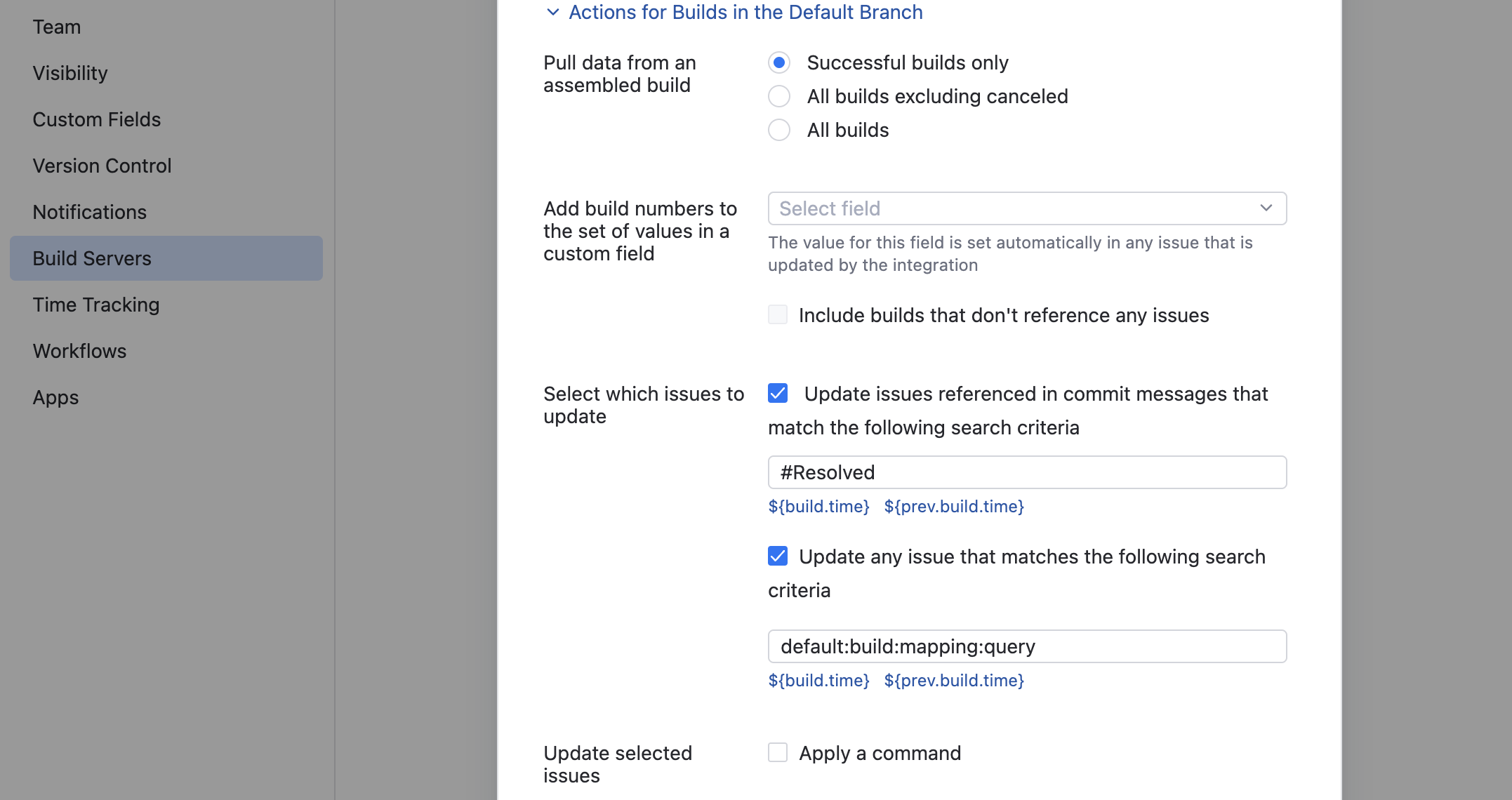Open the Version Control settings tab
Viewport: 1512px width, 800px height.
(102, 166)
